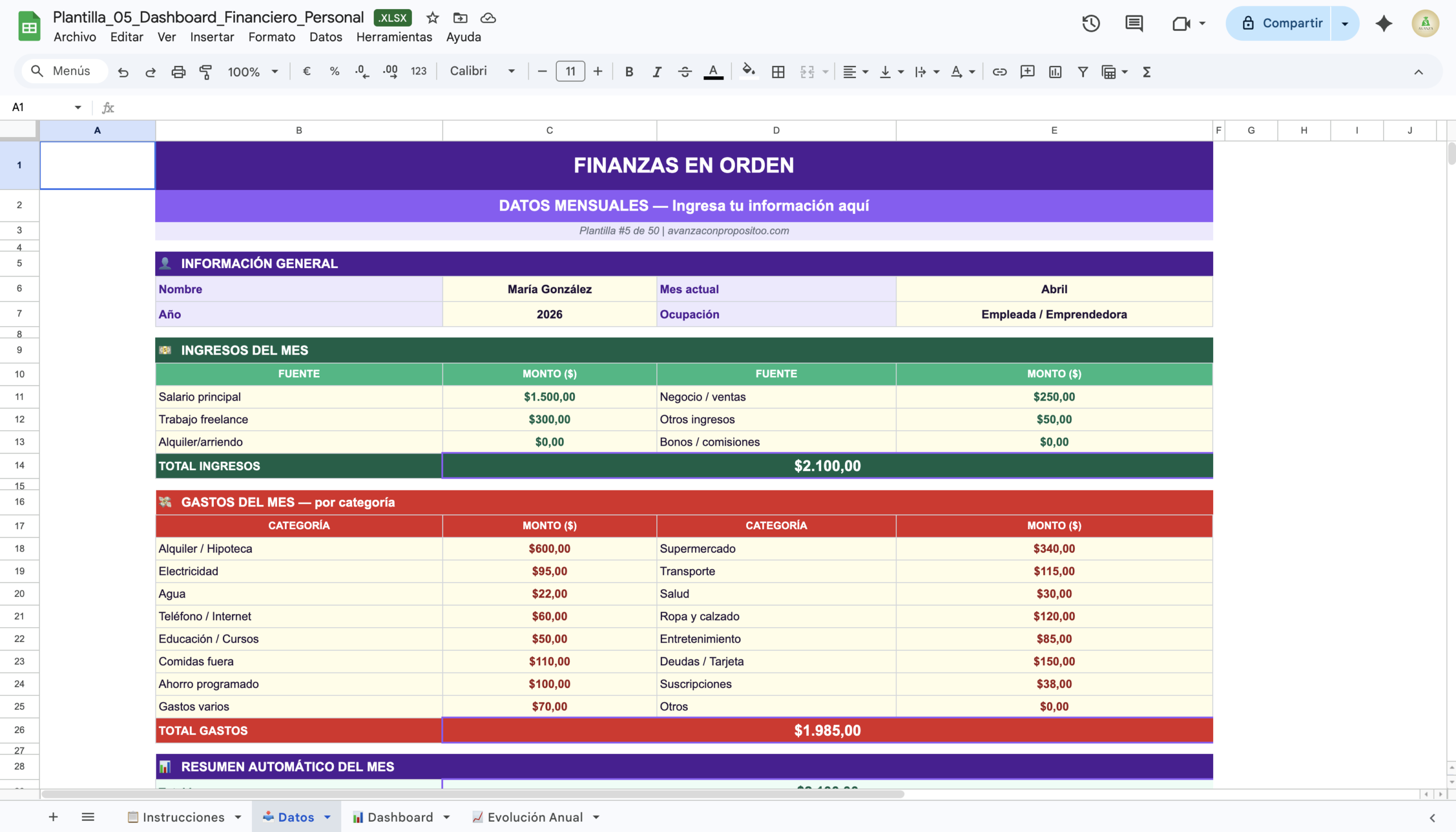
Task: Open the Calibri font dropdown
Action: pyautogui.click(x=482, y=71)
